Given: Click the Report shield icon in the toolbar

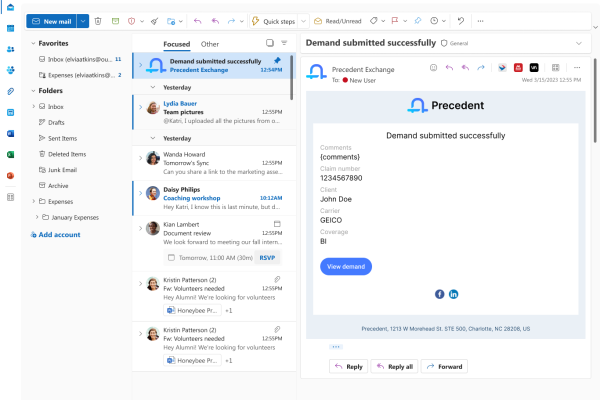Looking at the screenshot, I should (x=132, y=21).
